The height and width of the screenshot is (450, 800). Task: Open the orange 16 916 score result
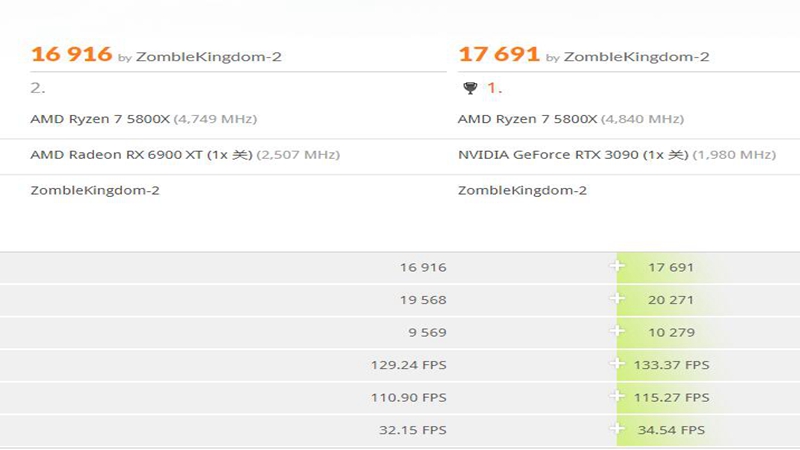71,55
